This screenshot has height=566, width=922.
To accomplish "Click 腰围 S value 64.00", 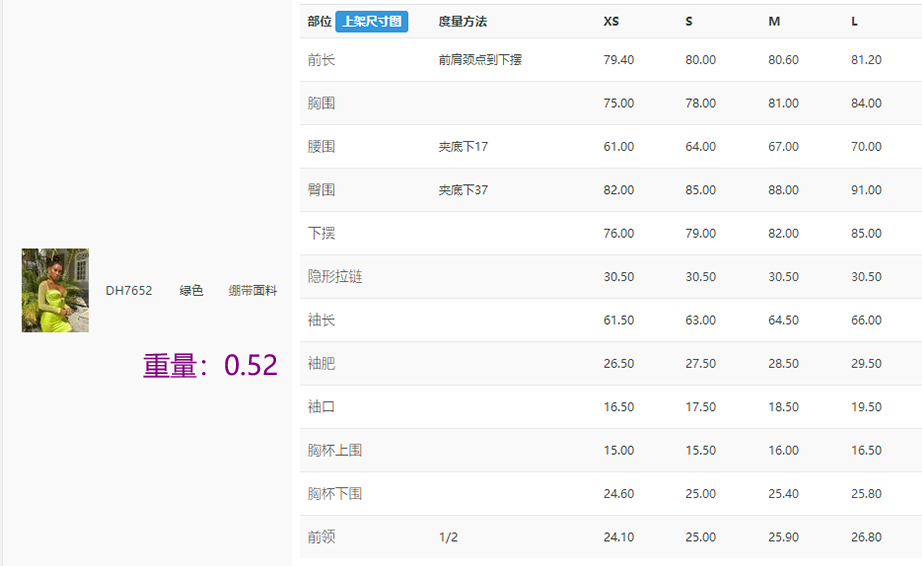I will (x=700, y=147).
